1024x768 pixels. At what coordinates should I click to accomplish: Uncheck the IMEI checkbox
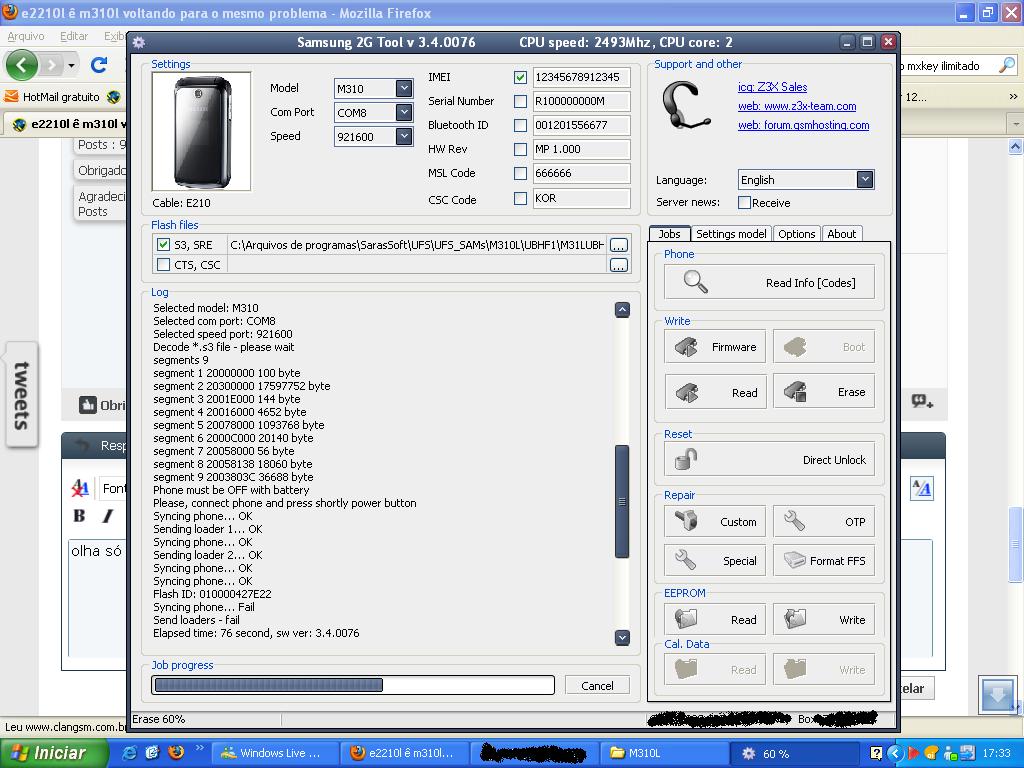click(x=520, y=77)
